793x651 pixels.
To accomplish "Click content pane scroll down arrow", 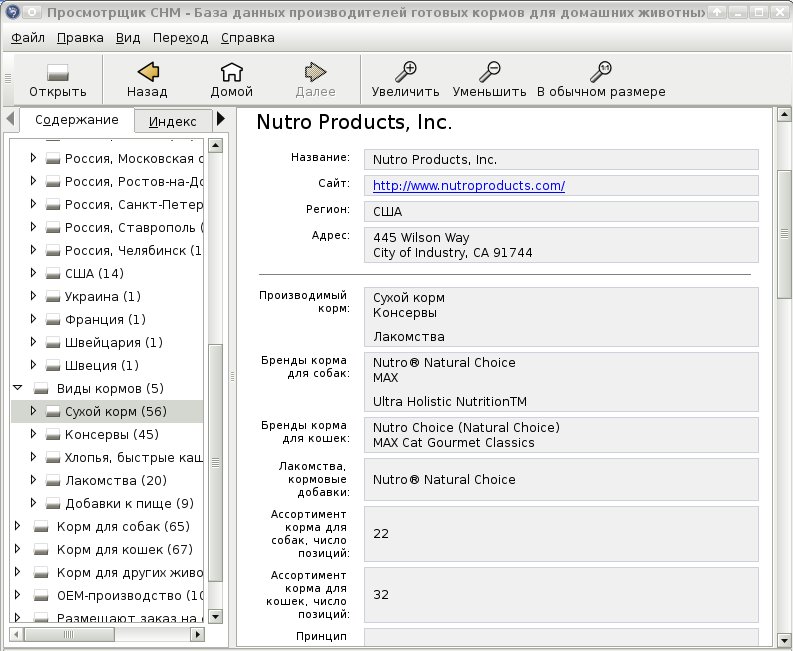I will [784, 639].
